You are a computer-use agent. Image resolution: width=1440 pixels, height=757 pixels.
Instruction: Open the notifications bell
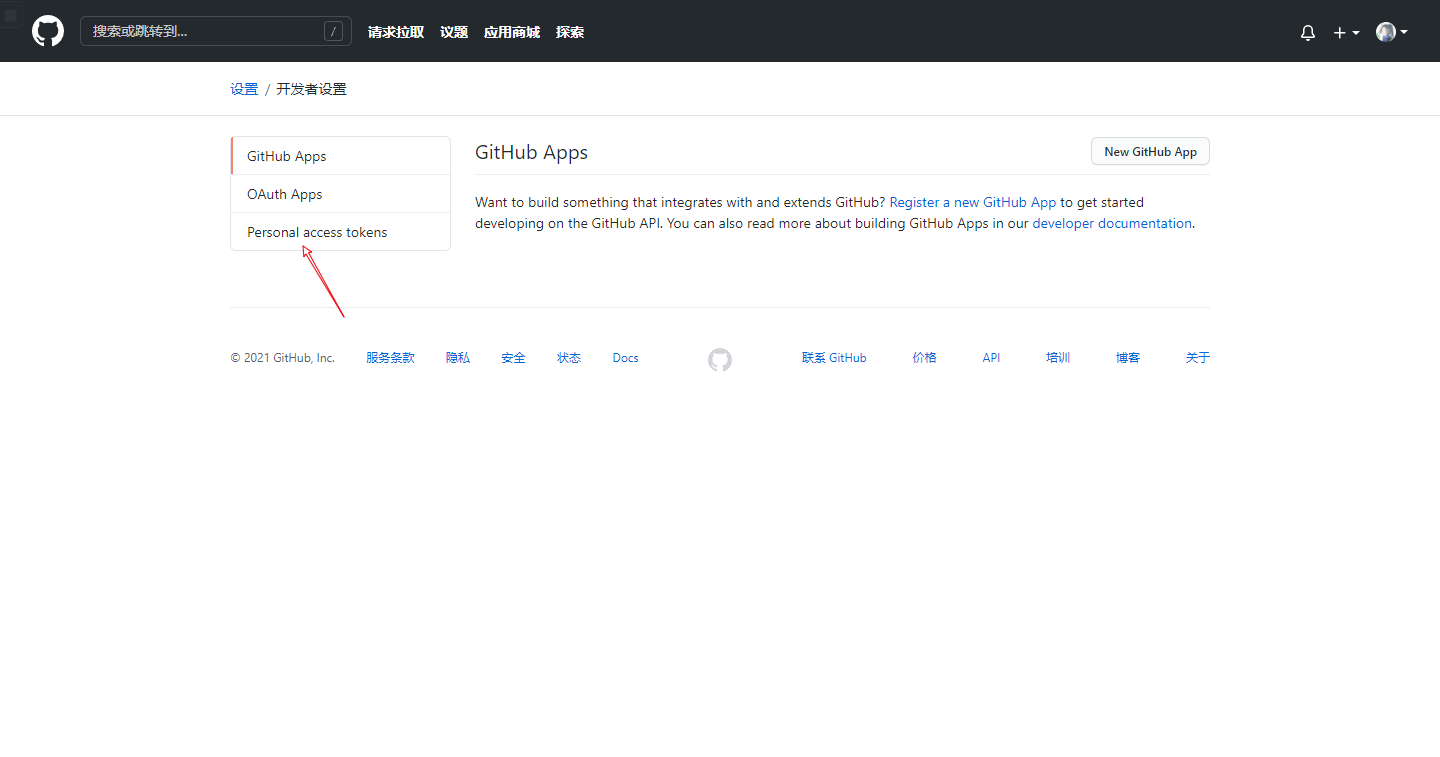click(1308, 32)
